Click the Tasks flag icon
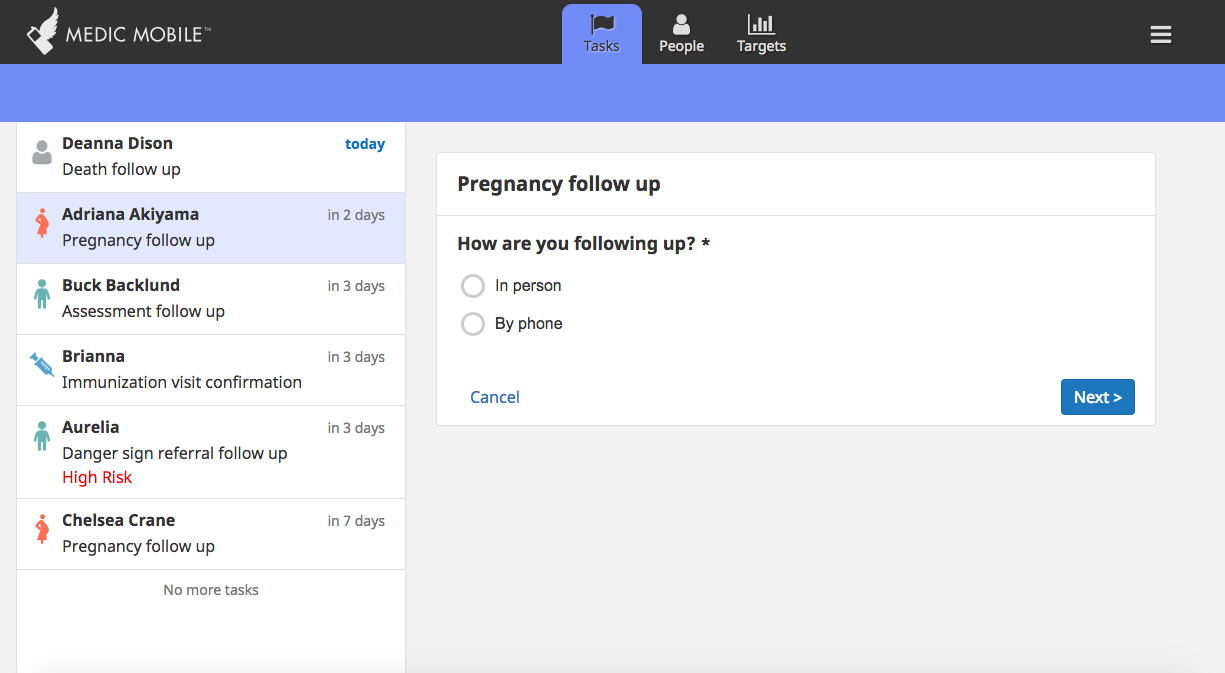 602,24
